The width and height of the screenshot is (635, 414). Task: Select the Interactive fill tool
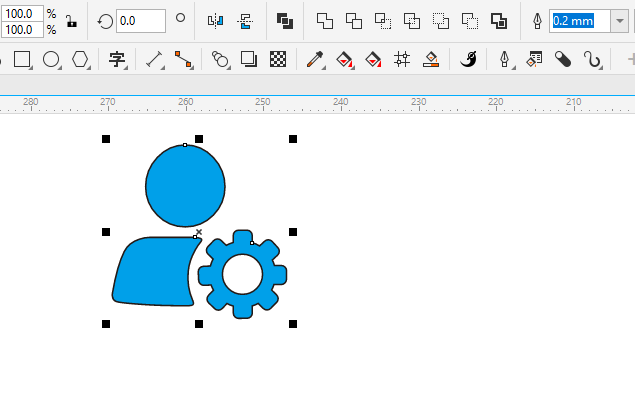coord(344,60)
